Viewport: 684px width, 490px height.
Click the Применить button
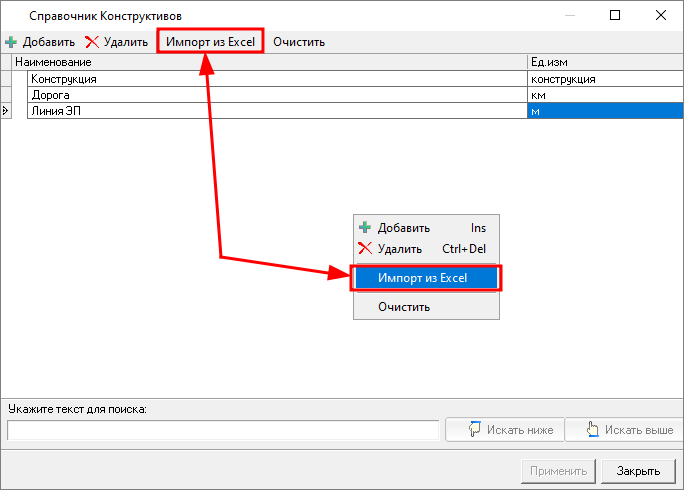[559, 471]
